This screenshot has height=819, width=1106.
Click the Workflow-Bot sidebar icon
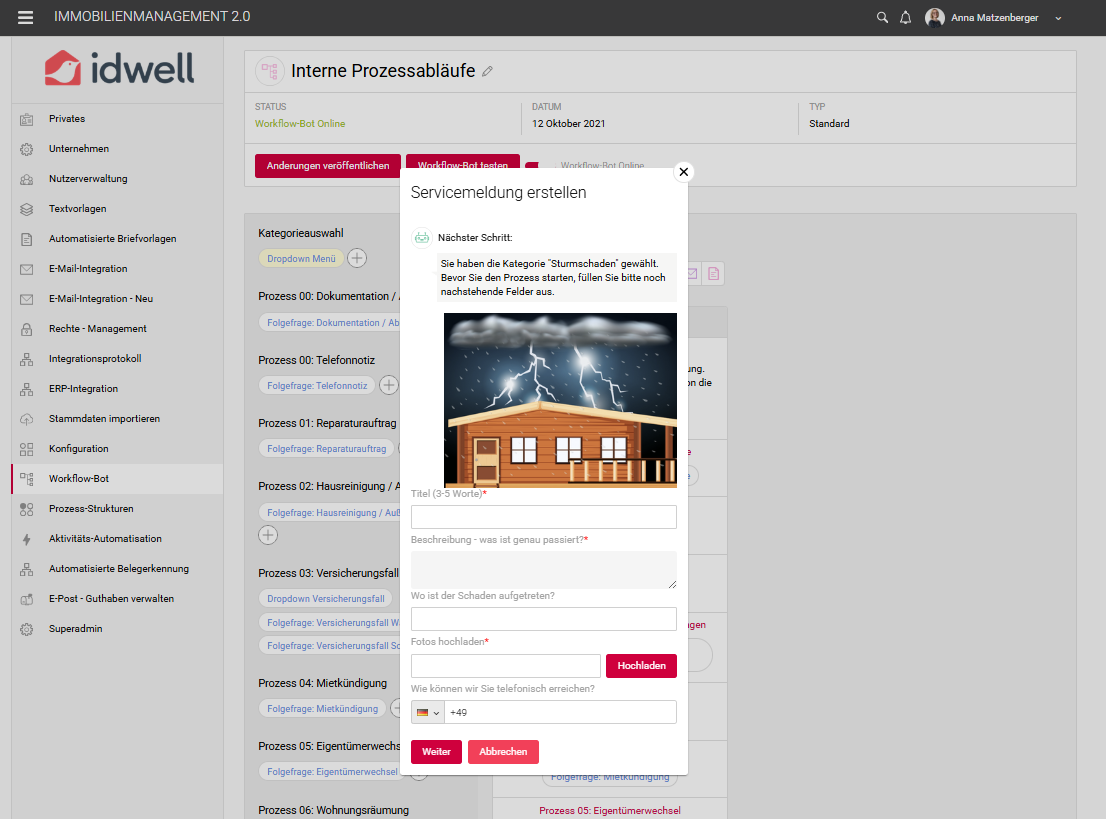[27, 479]
